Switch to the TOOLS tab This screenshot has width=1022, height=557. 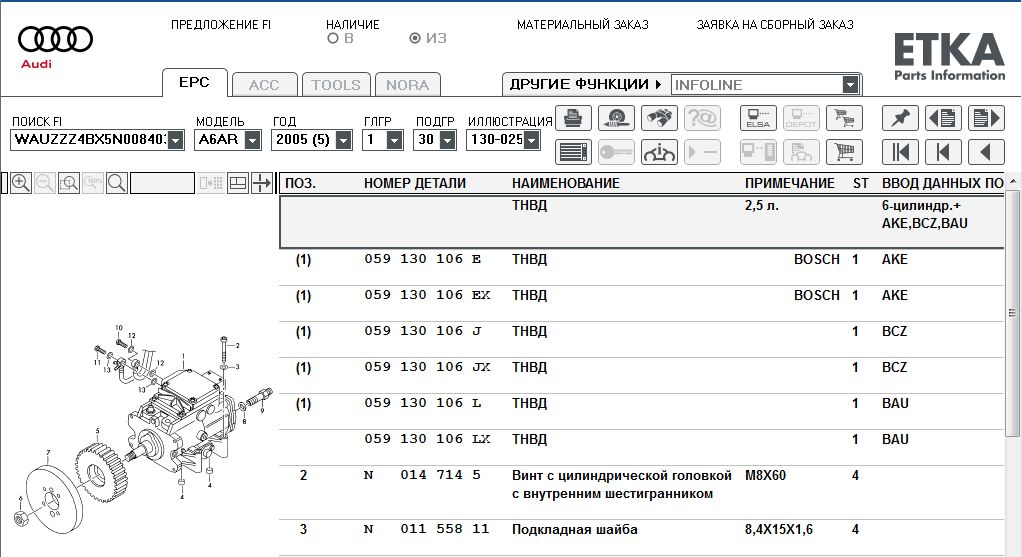[336, 85]
